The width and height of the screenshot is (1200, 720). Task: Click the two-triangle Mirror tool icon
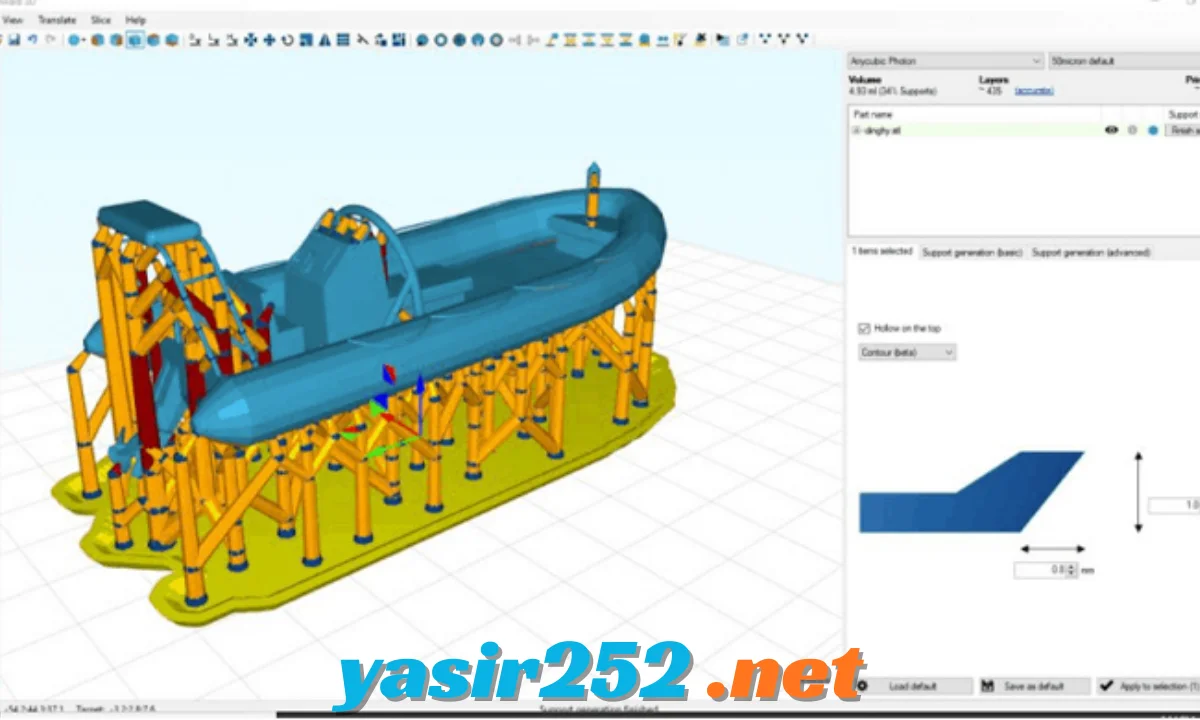[325, 40]
